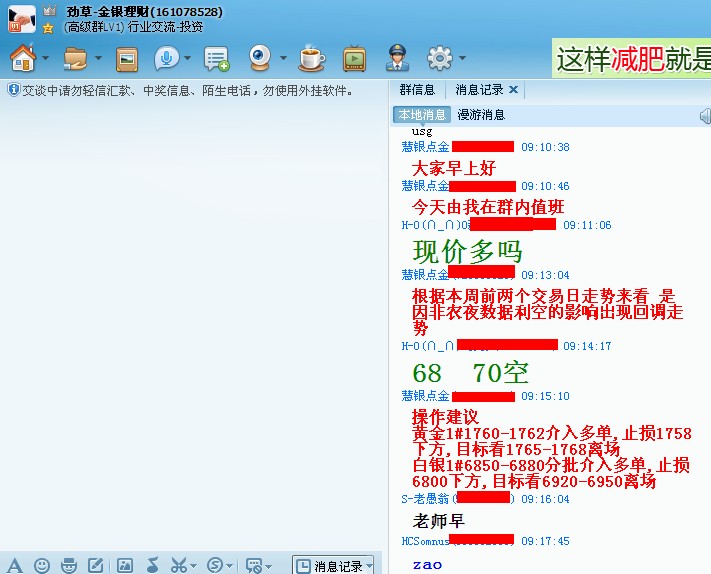Click the group shared files folder icon
This screenshot has width=711, height=574.
click(75, 58)
